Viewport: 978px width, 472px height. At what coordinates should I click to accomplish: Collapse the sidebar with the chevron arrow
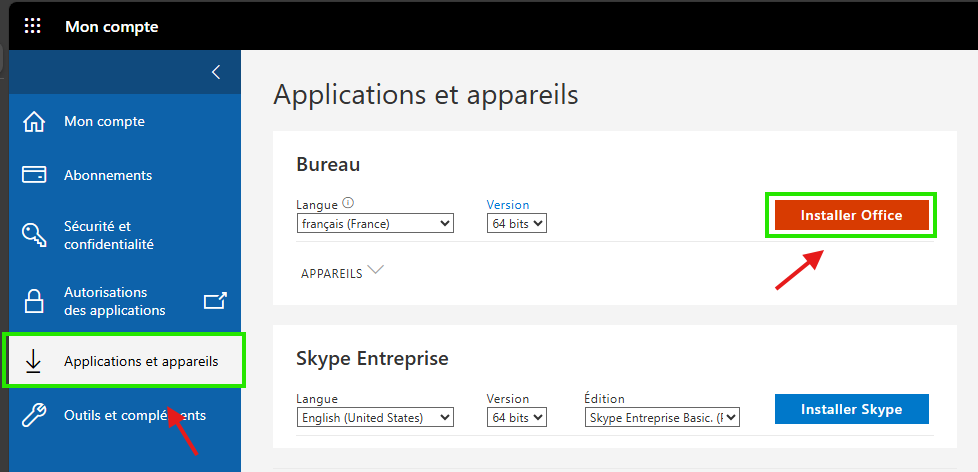tap(216, 72)
